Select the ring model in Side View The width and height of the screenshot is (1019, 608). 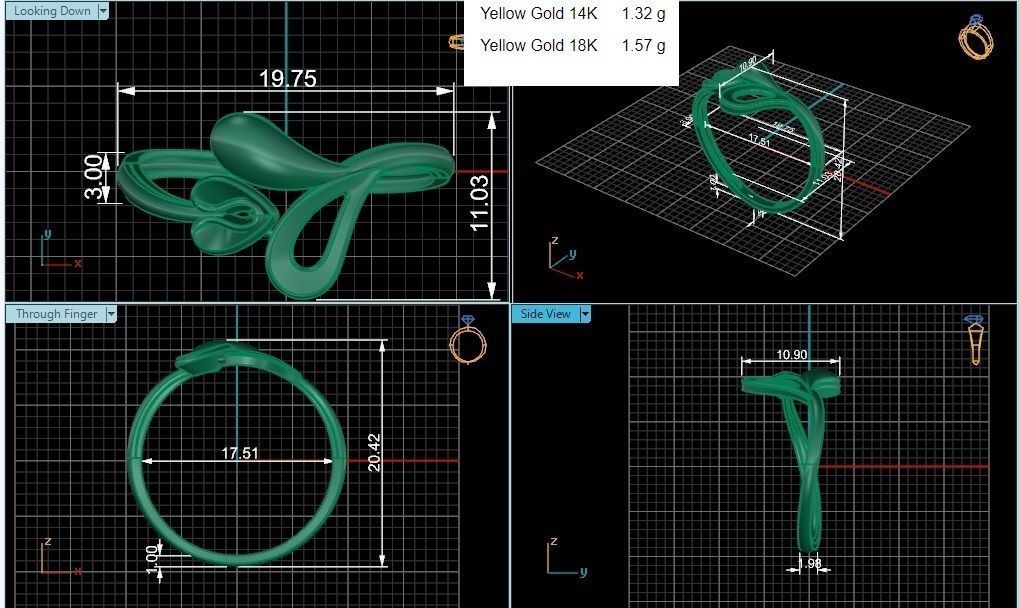[x=792, y=460]
